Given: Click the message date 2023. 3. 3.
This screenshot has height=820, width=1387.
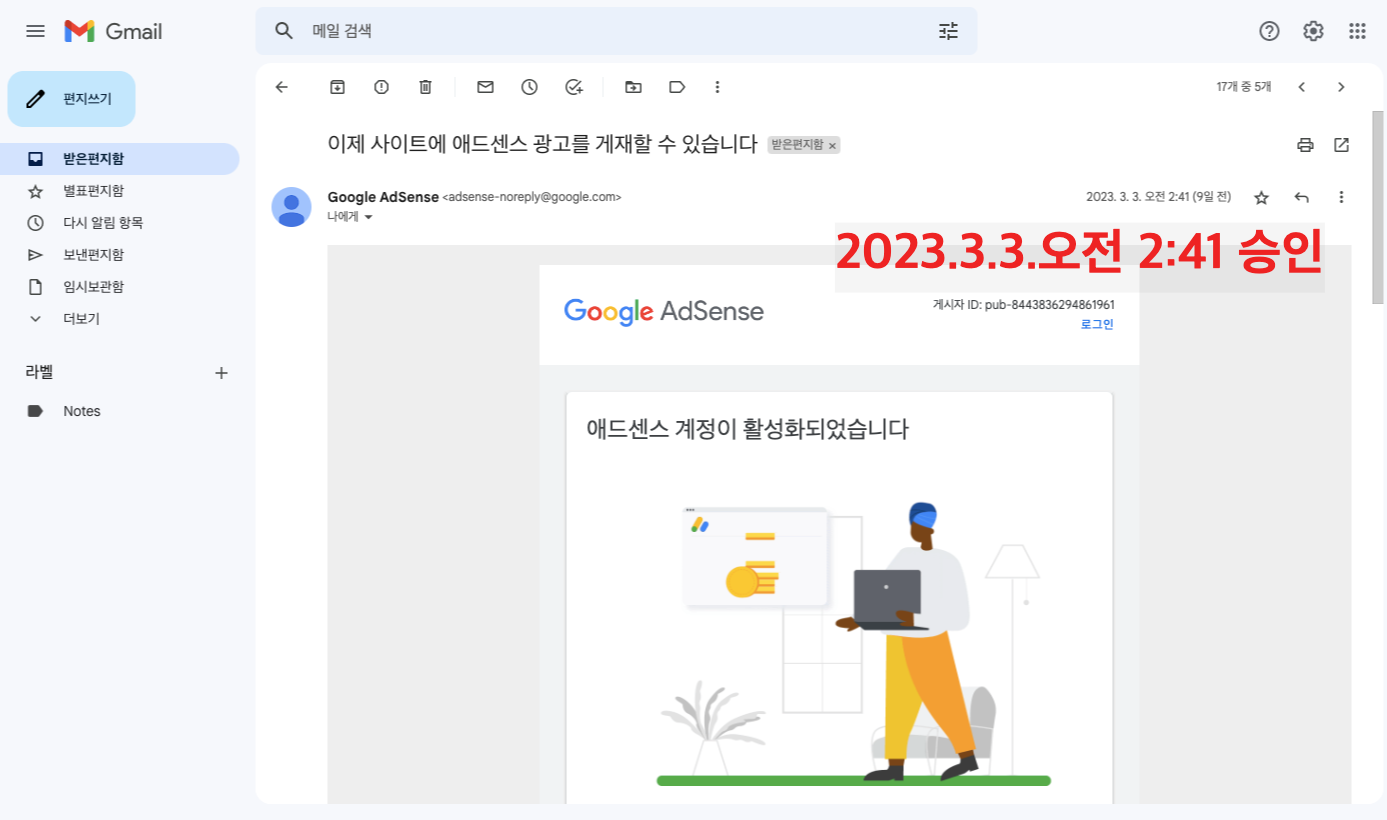Looking at the screenshot, I should (1158, 197).
